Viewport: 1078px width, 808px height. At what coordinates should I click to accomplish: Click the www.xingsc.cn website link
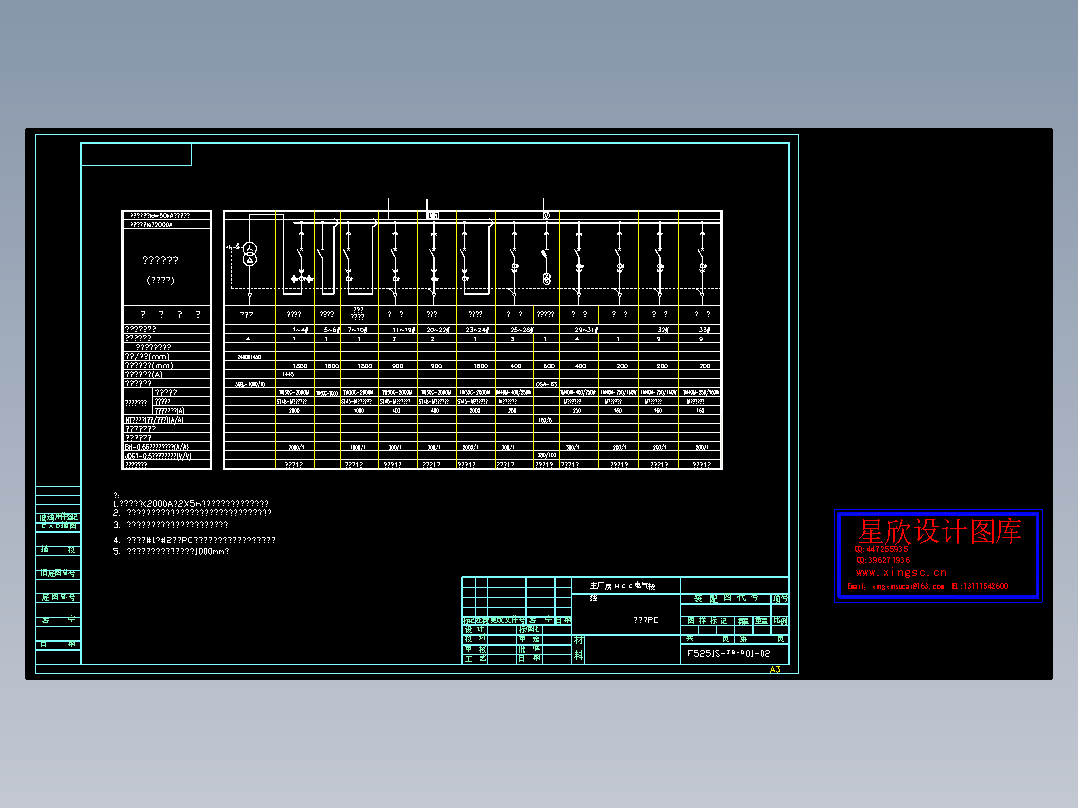(900, 573)
